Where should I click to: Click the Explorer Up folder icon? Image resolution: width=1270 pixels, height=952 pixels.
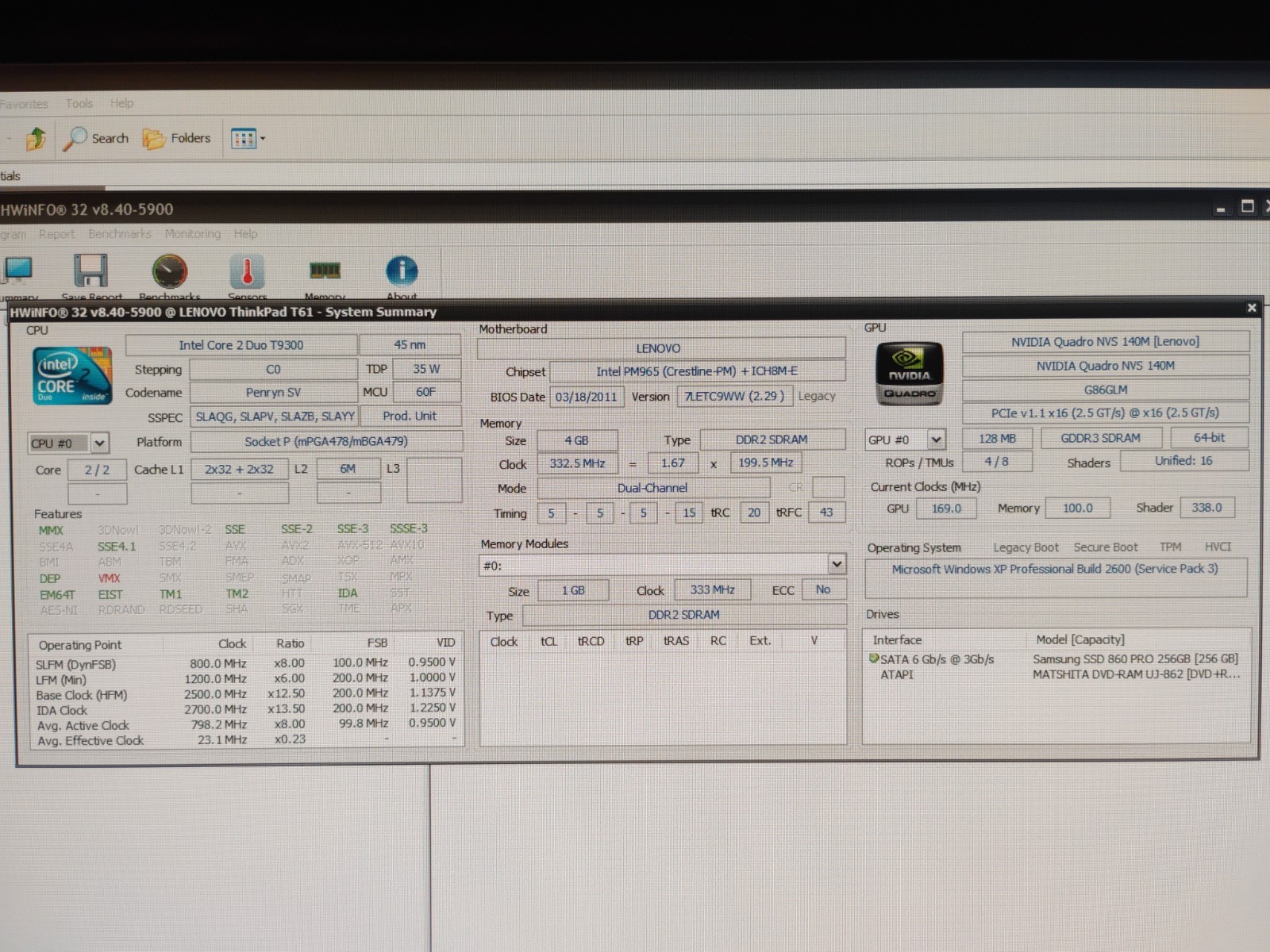pyautogui.click(x=36, y=139)
